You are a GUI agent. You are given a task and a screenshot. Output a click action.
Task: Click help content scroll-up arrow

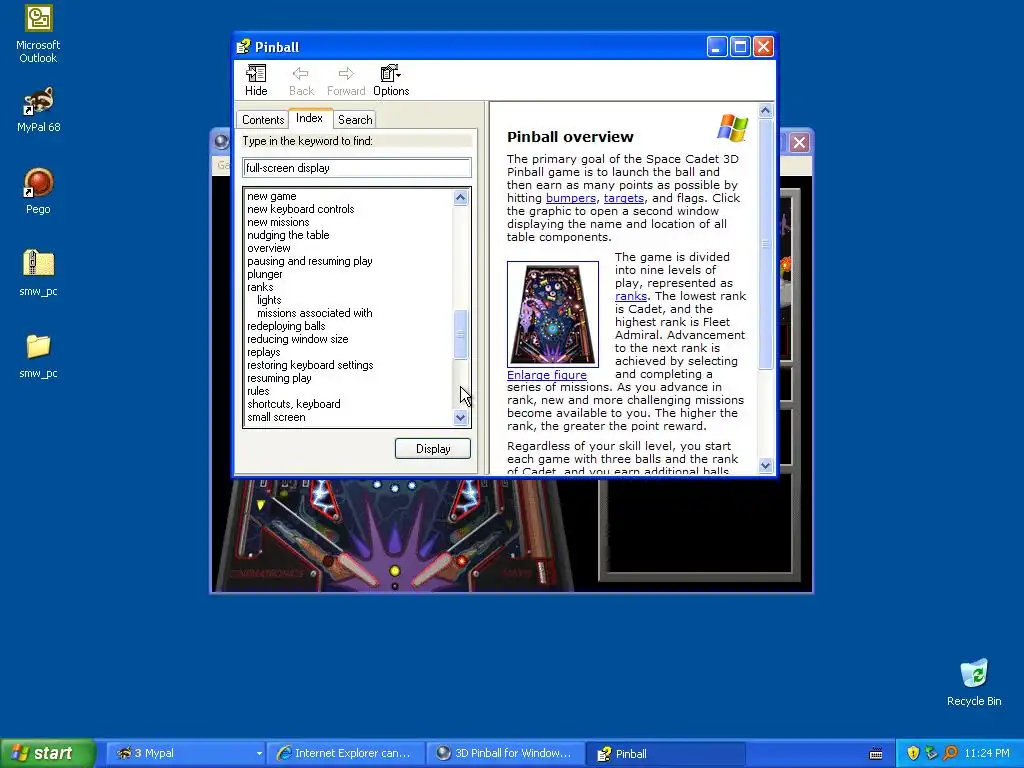pyautogui.click(x=765, y=111)
